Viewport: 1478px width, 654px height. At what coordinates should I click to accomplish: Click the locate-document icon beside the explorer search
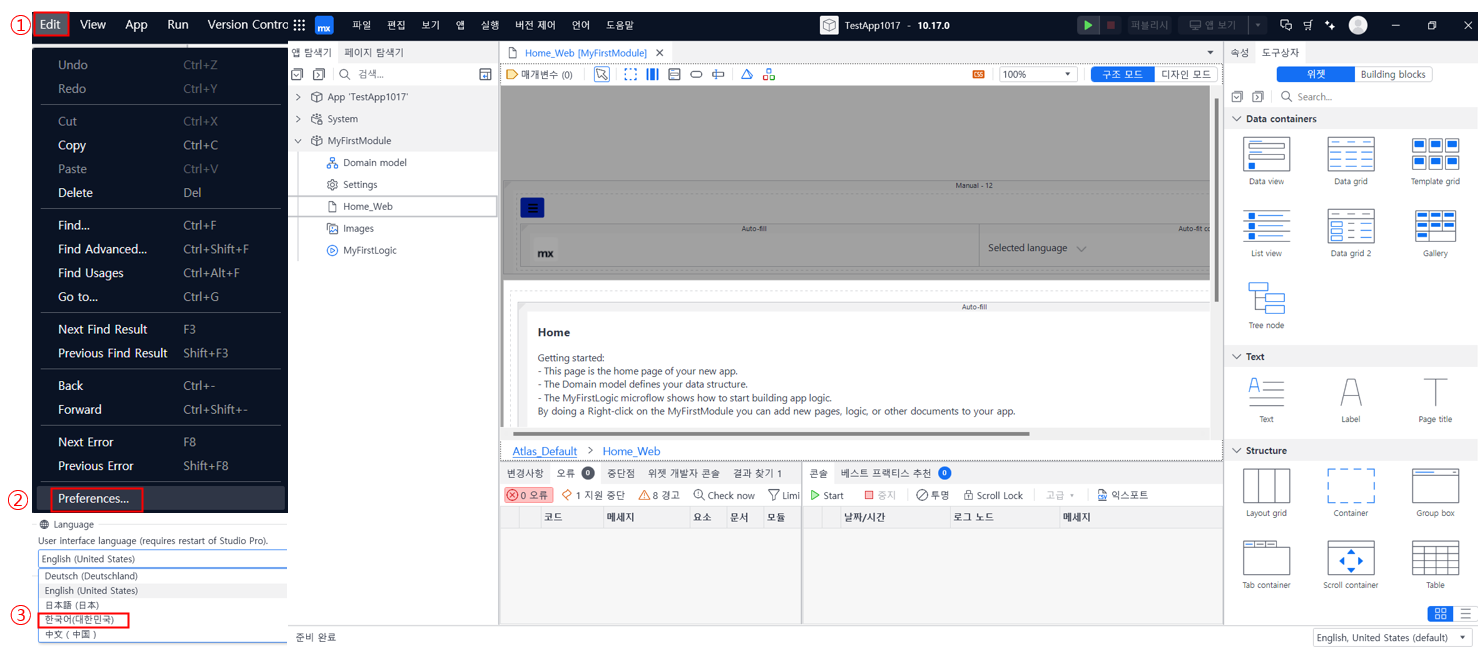(x=485, y=74)
